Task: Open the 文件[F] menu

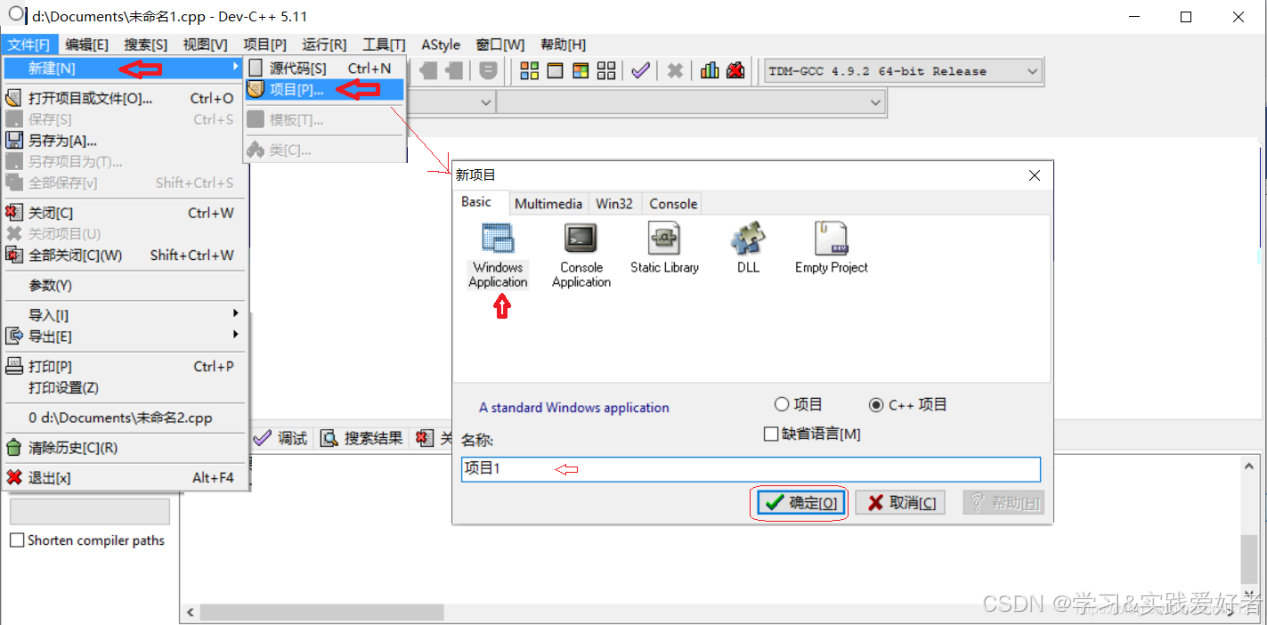Action: (29, 44)
